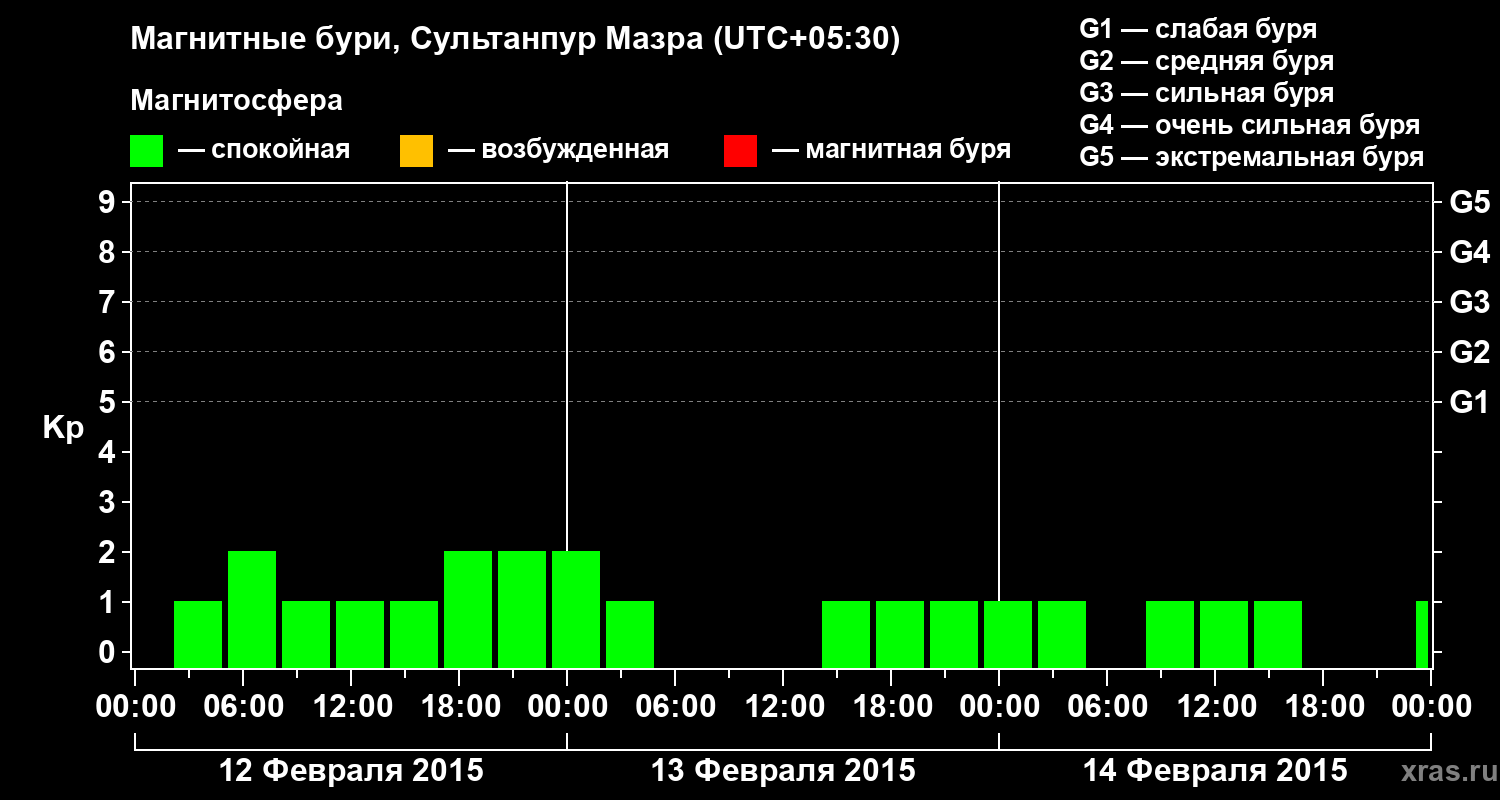Click 'G1 — слабая буря' legend line

pyautogui.click(x=1198, y=29)
